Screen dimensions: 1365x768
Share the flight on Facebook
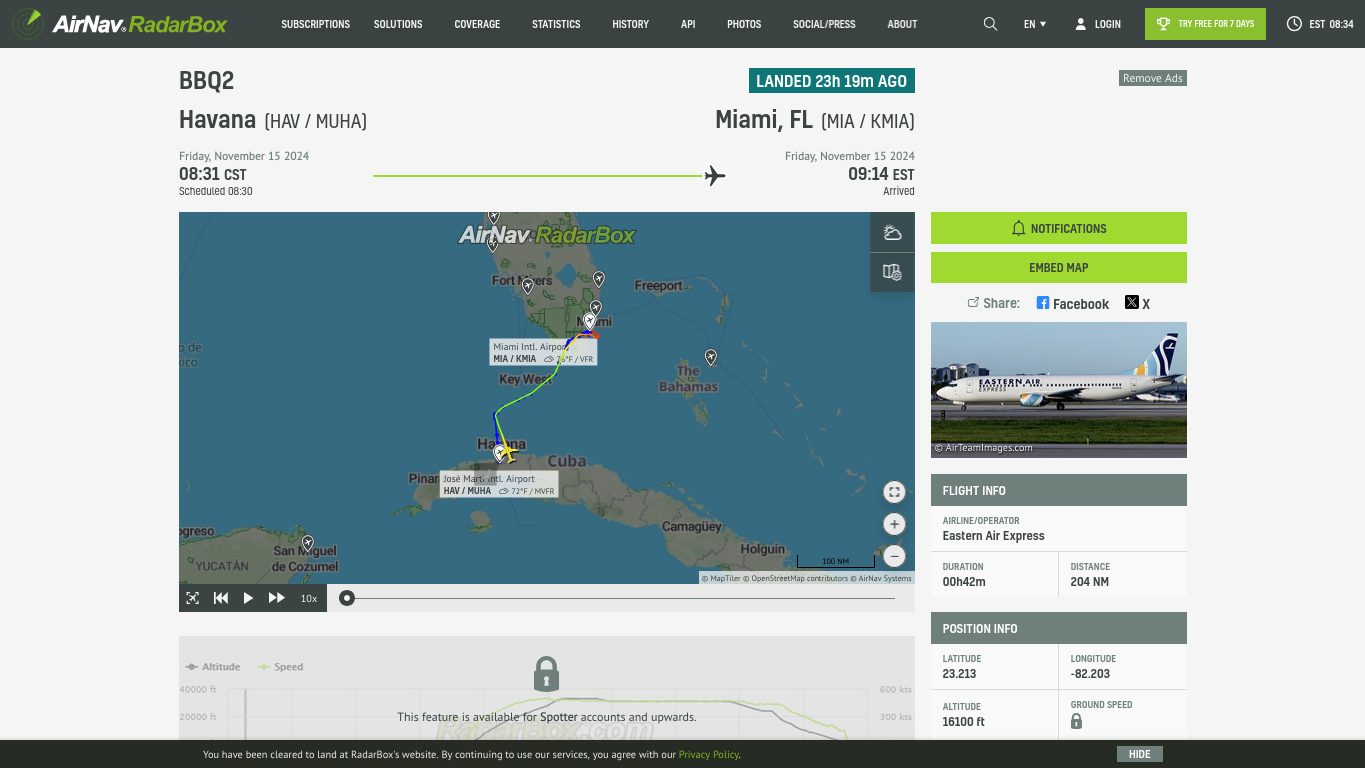click(1073, 303)
